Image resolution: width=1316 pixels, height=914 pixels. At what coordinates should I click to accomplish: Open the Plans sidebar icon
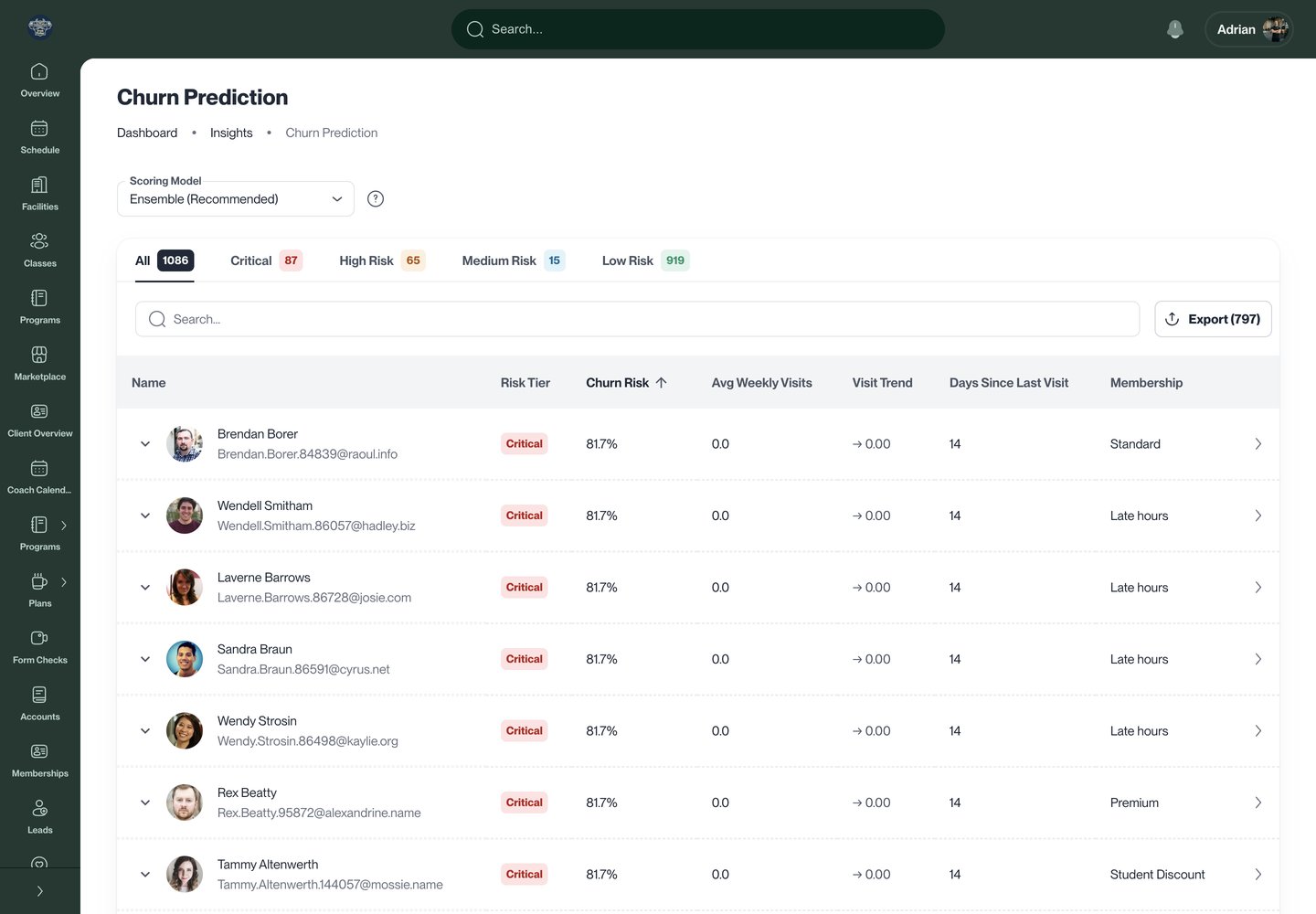point(39,581)
